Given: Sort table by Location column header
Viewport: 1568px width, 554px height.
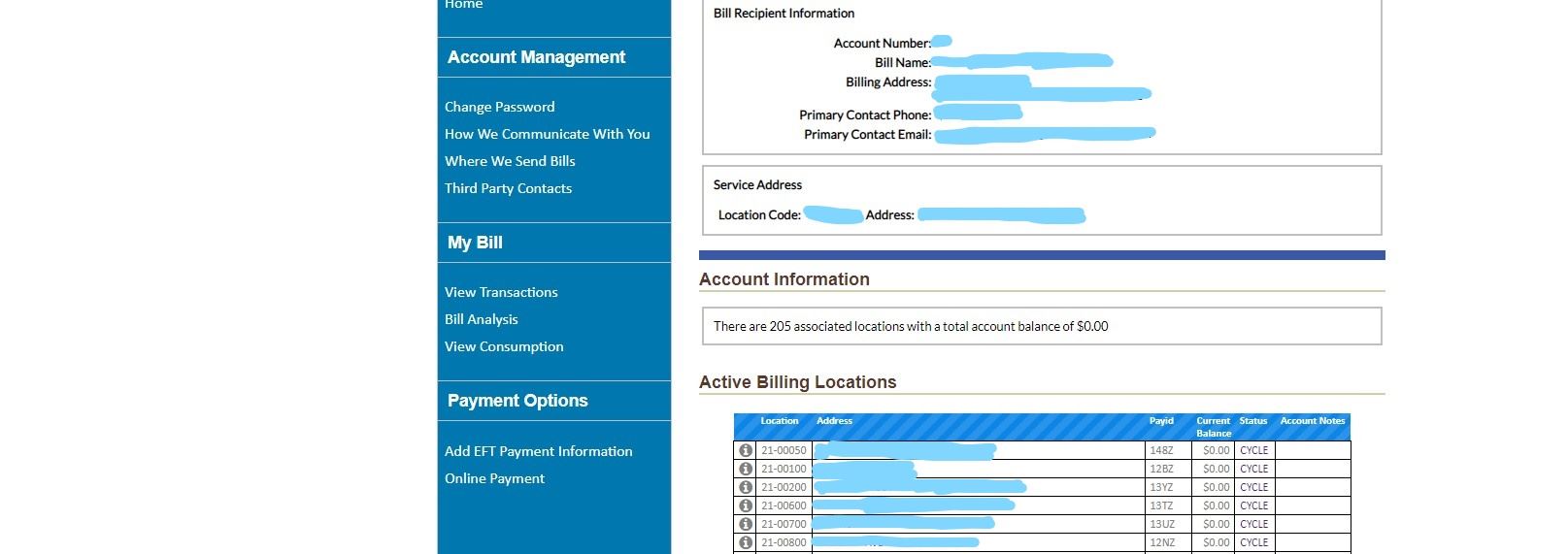Looking at the screenshot, I should click(x=779, y=421).
